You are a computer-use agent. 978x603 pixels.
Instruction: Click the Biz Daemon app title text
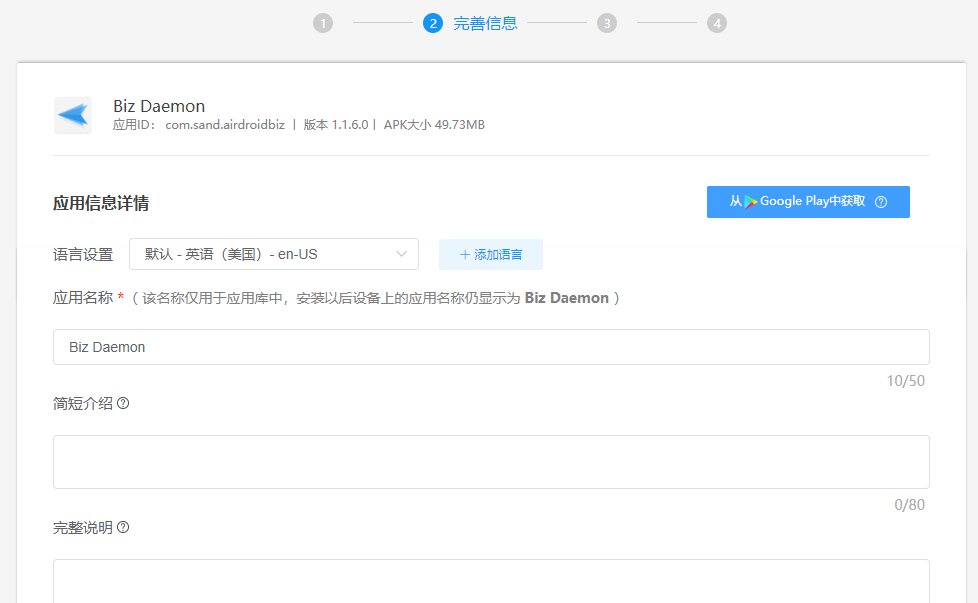[159, 106]
